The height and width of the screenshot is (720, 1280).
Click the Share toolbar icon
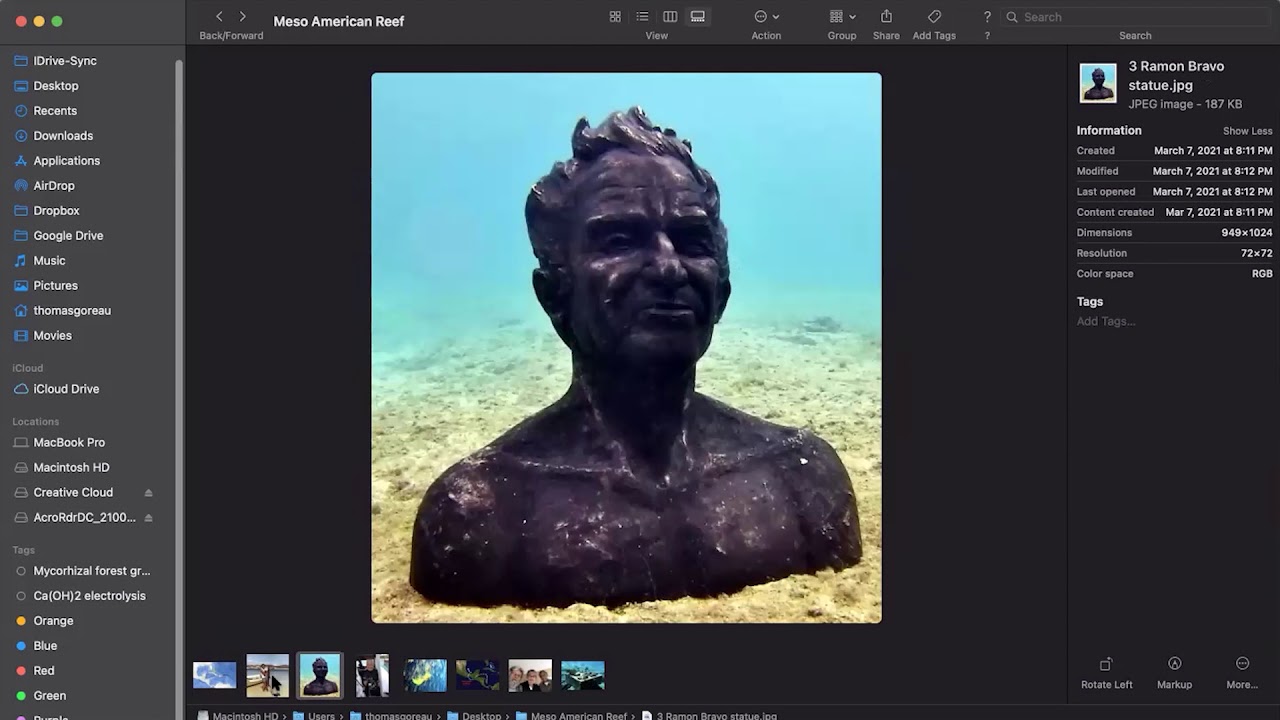point(886,17)
